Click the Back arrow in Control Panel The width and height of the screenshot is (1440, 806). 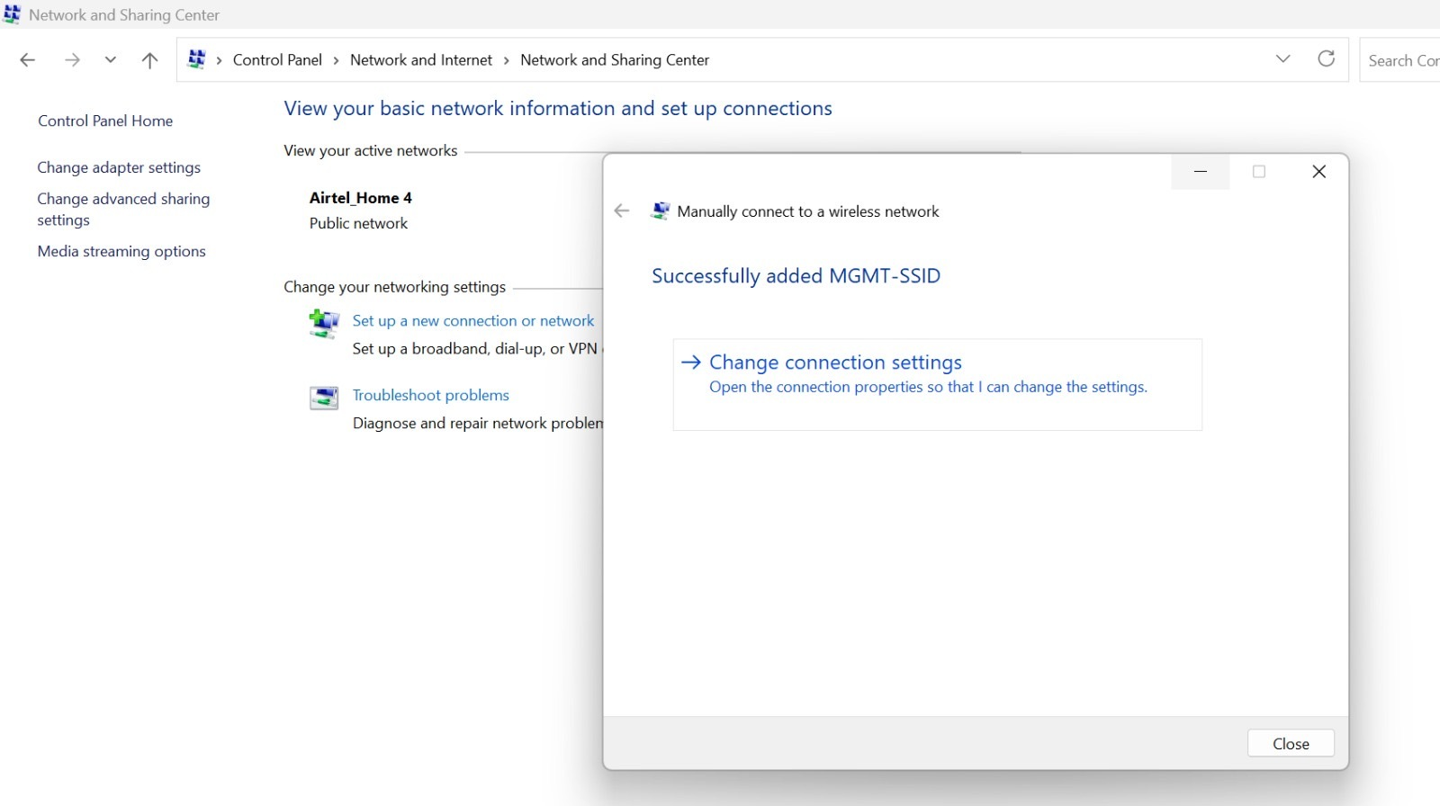(27, 60)
